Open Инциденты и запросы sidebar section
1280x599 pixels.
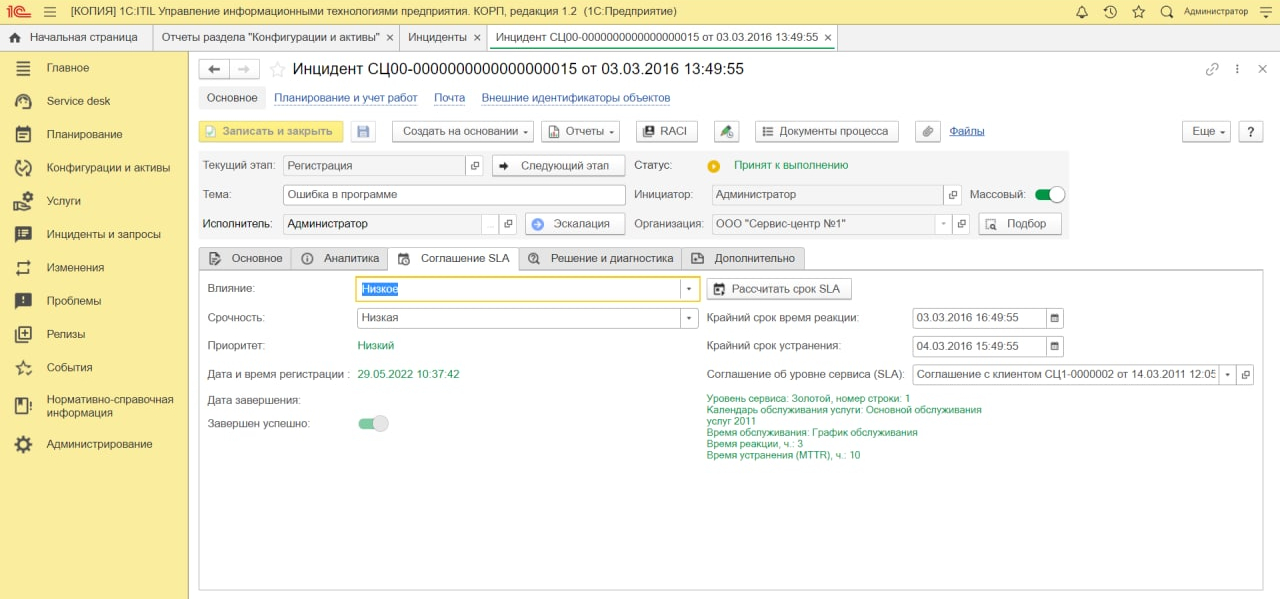click(x=94, y=234)
